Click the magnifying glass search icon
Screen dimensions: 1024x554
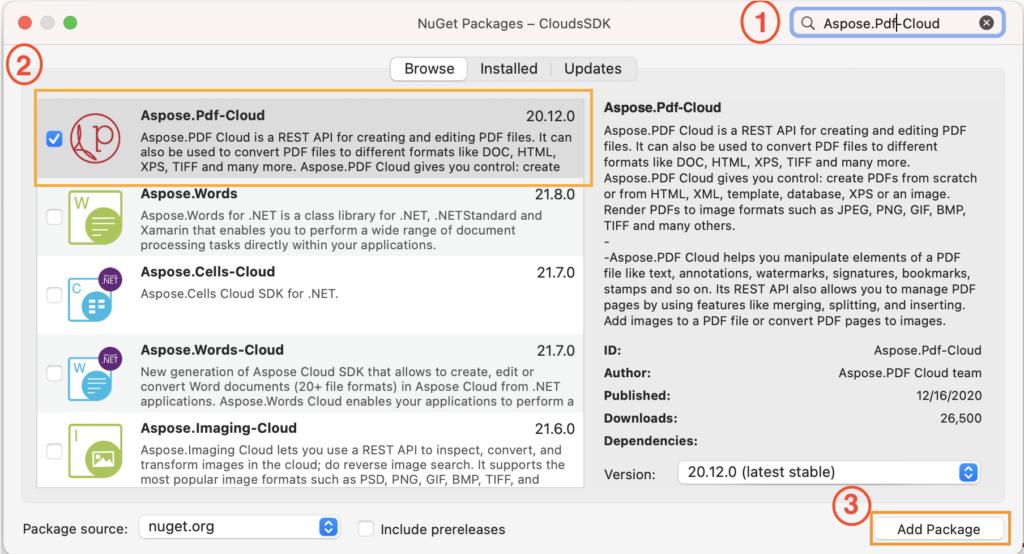[808, 23]
